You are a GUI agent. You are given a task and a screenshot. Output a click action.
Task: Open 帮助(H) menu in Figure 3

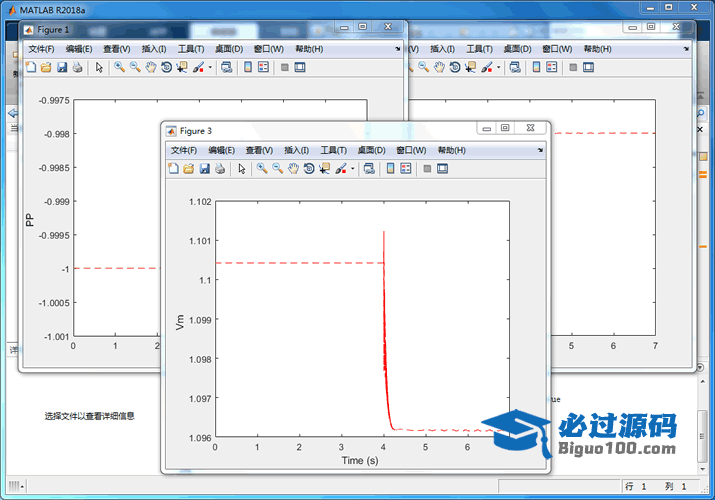point(451,150)
